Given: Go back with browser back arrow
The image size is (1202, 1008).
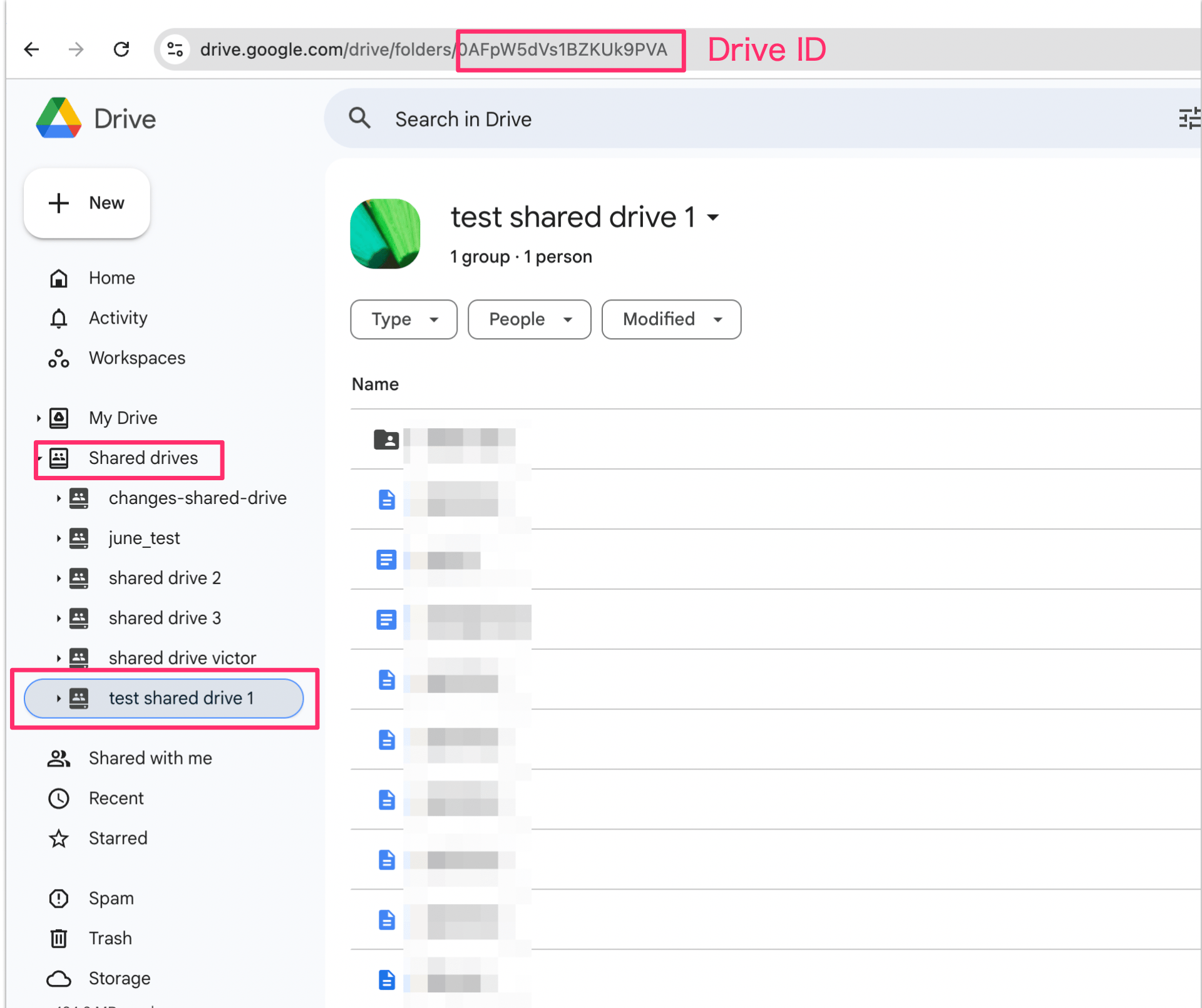Looking at the screenshot, I should (x=32, y=49).
